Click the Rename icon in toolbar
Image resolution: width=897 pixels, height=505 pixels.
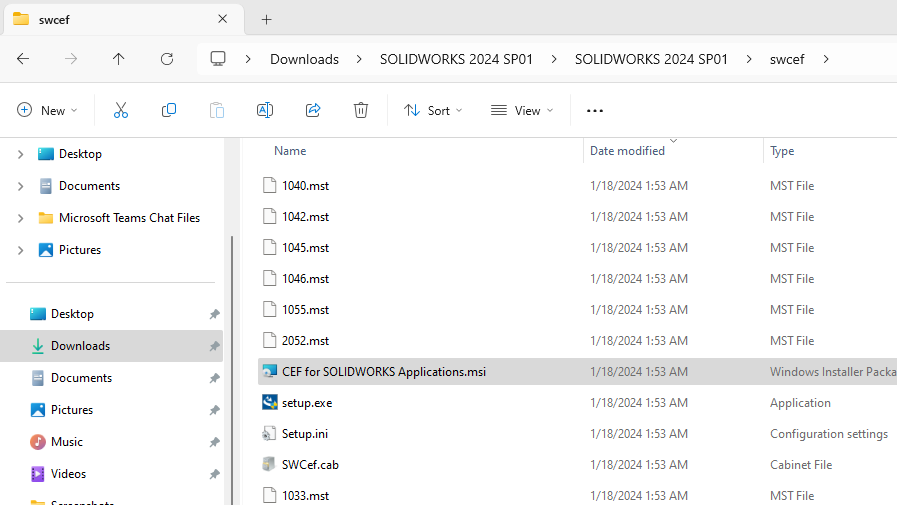click(x=265, y=110)
